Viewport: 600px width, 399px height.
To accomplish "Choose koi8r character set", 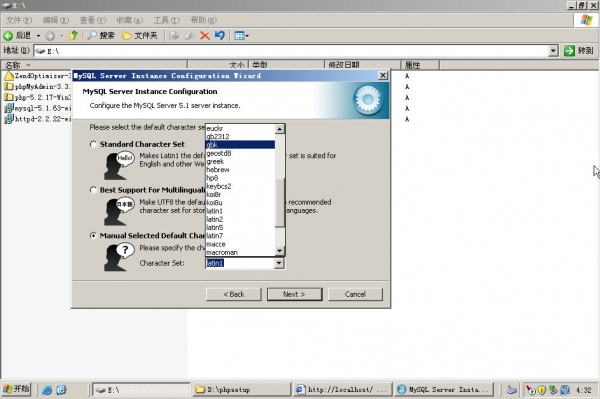I will 240,194.
